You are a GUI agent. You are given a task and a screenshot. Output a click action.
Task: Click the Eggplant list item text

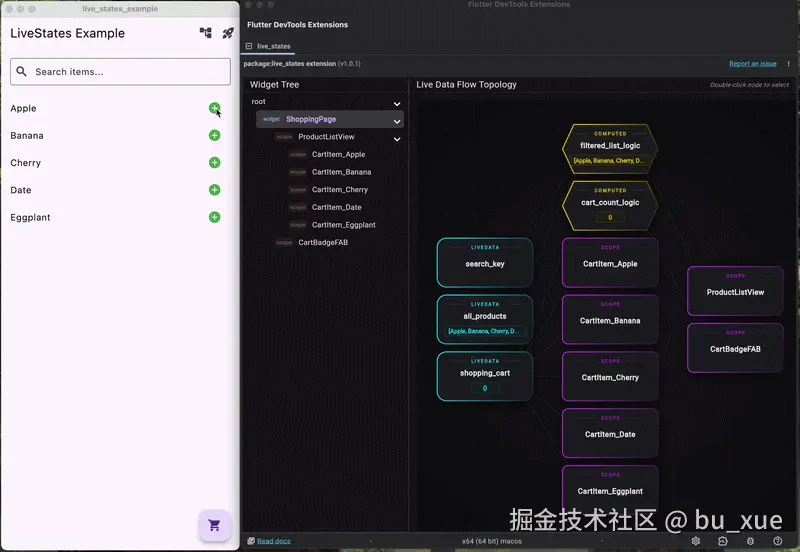tap(30, 217)
